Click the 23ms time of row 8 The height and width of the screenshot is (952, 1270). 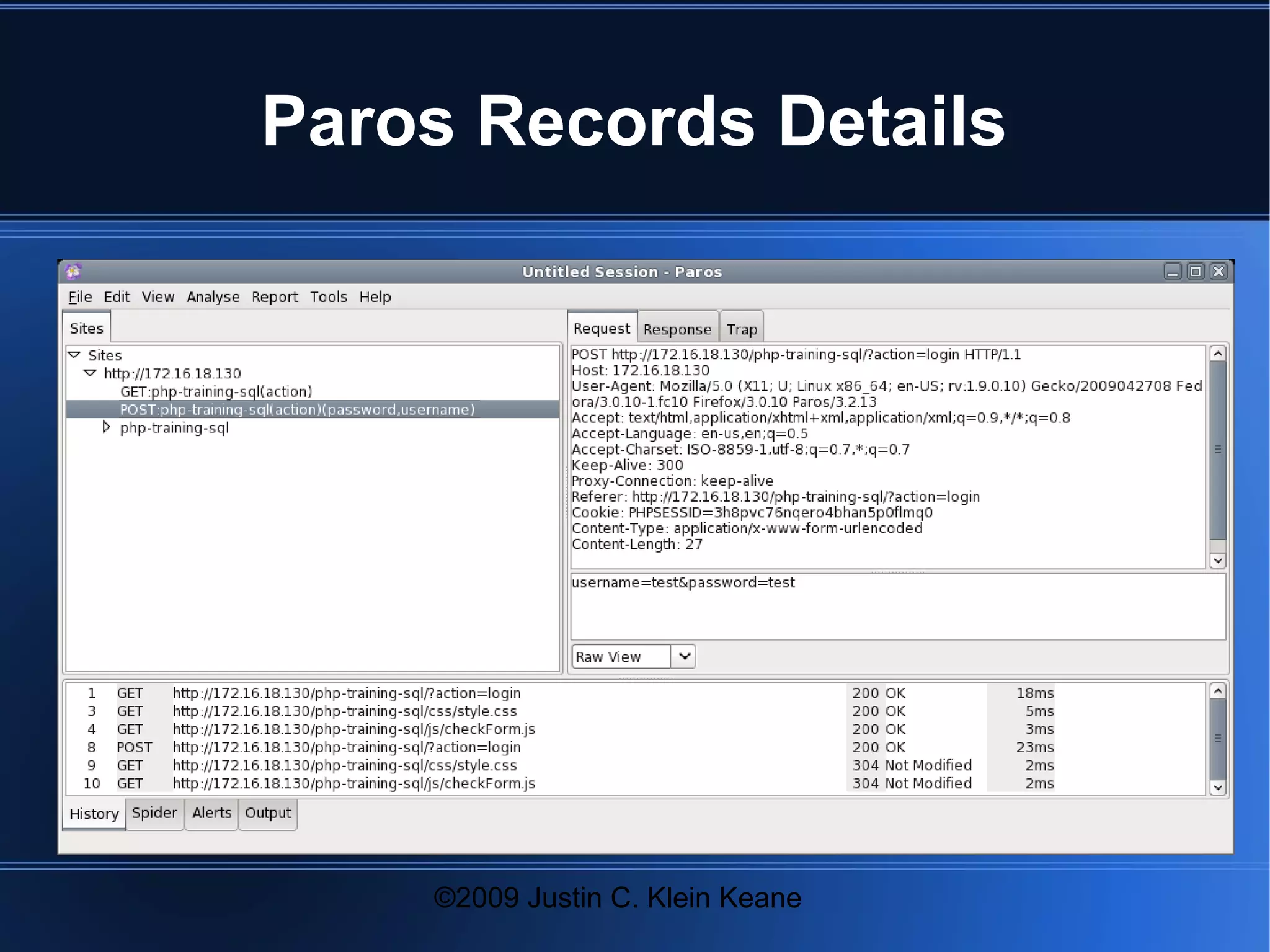[x=1035, y=747]
